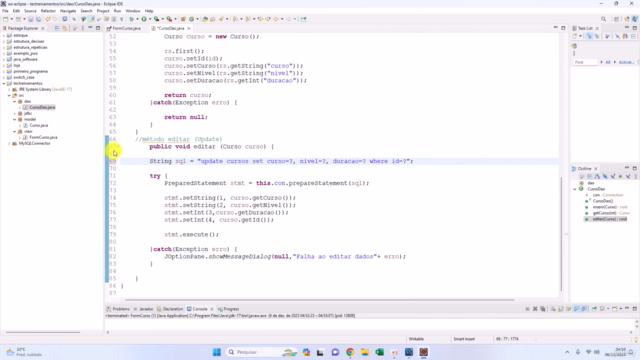Click the Debug bug icon in toolbar

click(131, 19)
